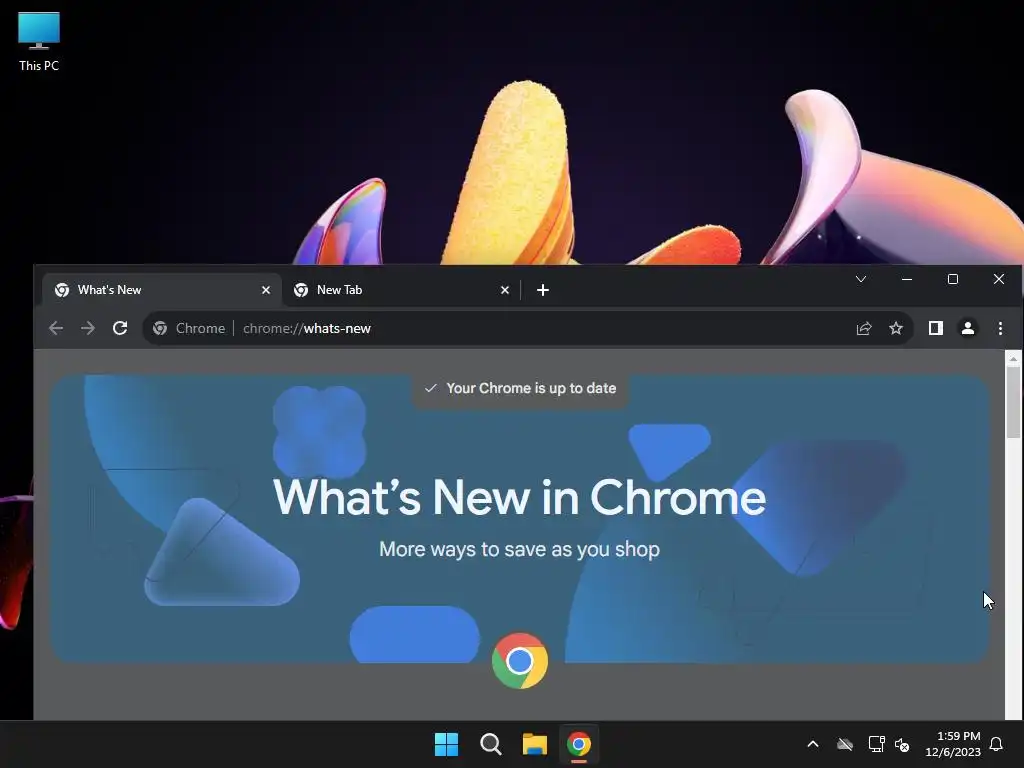Click the muted volume tray icon
1024x768 pixels.
(x=902, y=744)
